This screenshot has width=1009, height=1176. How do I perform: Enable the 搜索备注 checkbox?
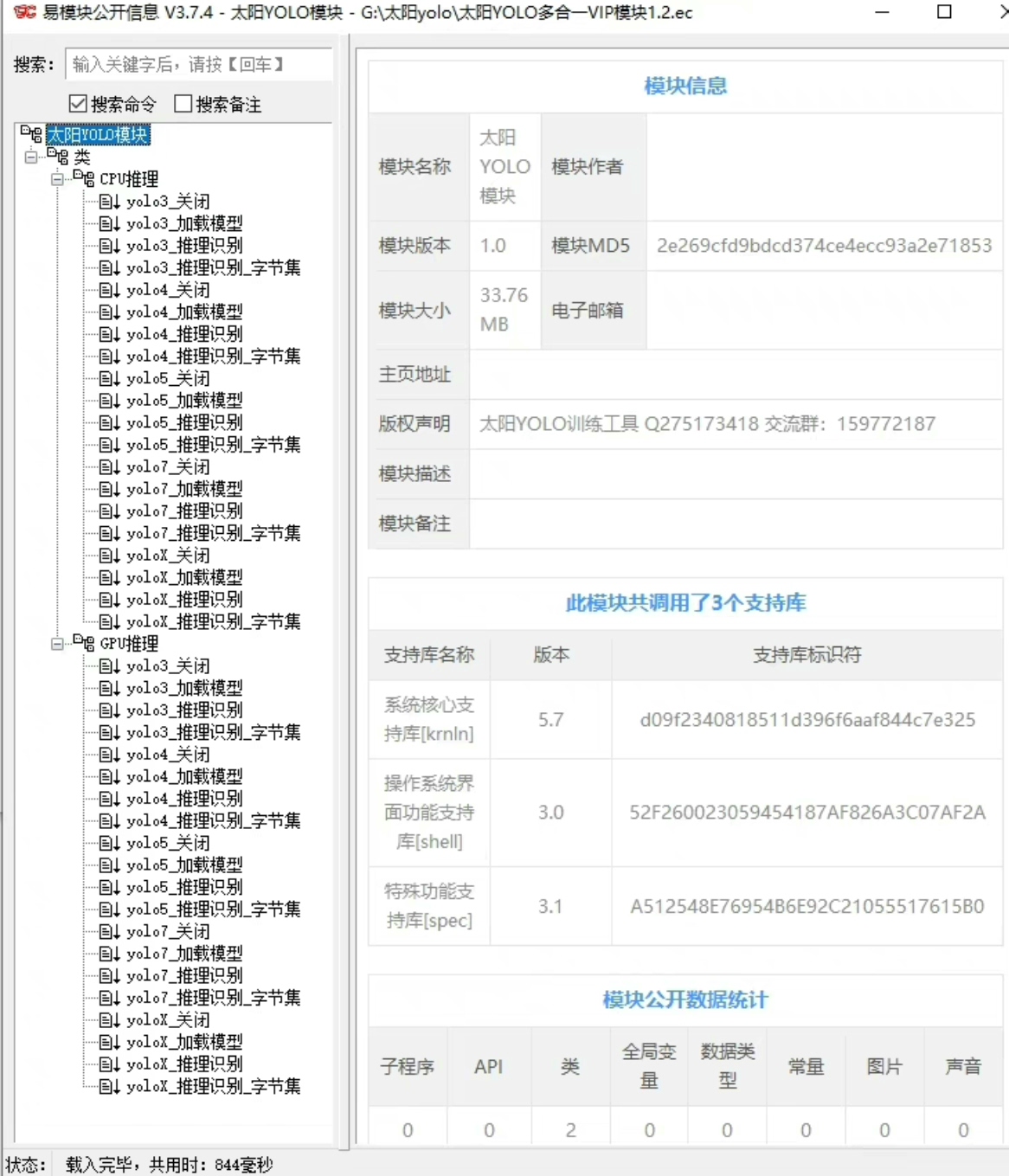click(x=183, y=104)
